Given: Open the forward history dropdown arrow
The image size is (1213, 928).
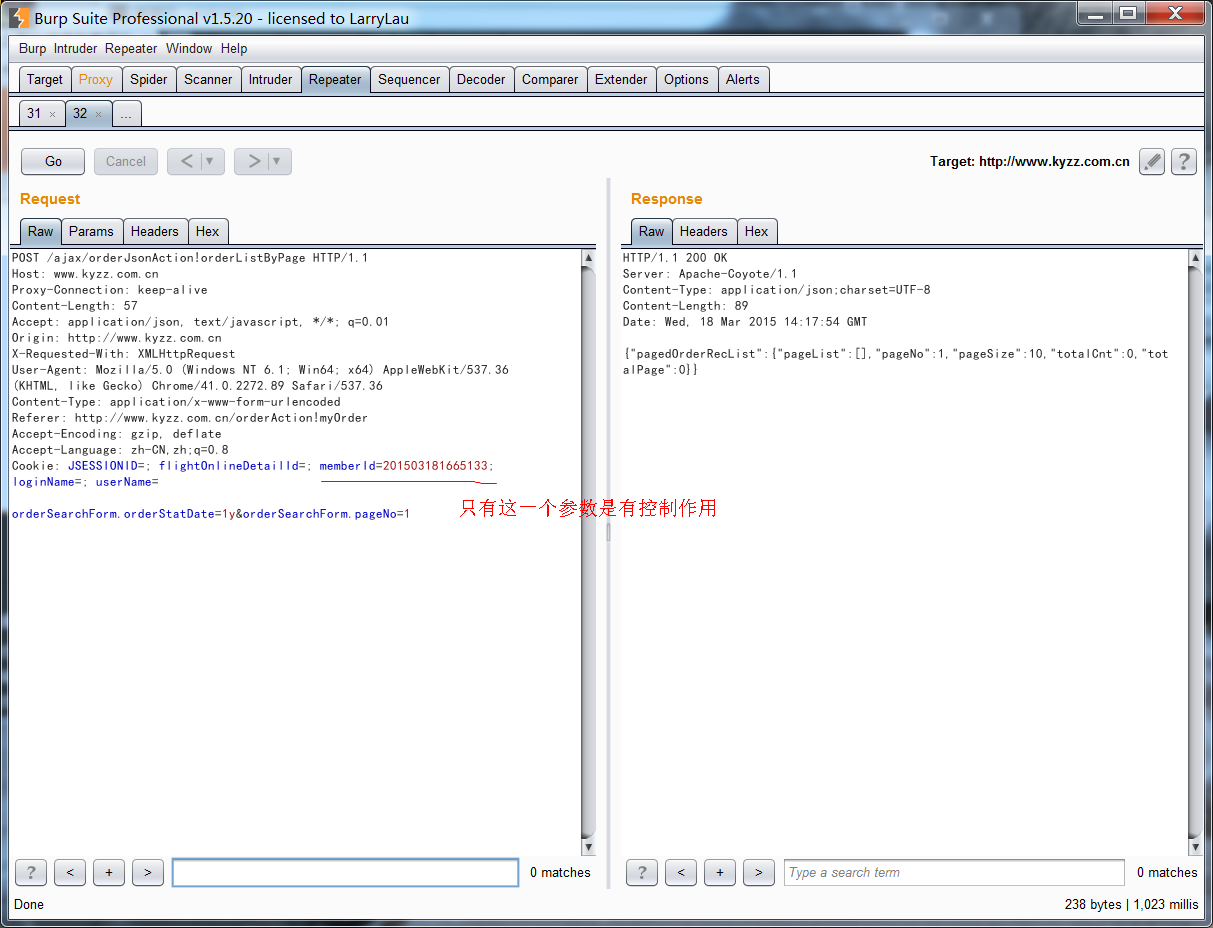Looking at the screenshot, I should tap(277, 161).
